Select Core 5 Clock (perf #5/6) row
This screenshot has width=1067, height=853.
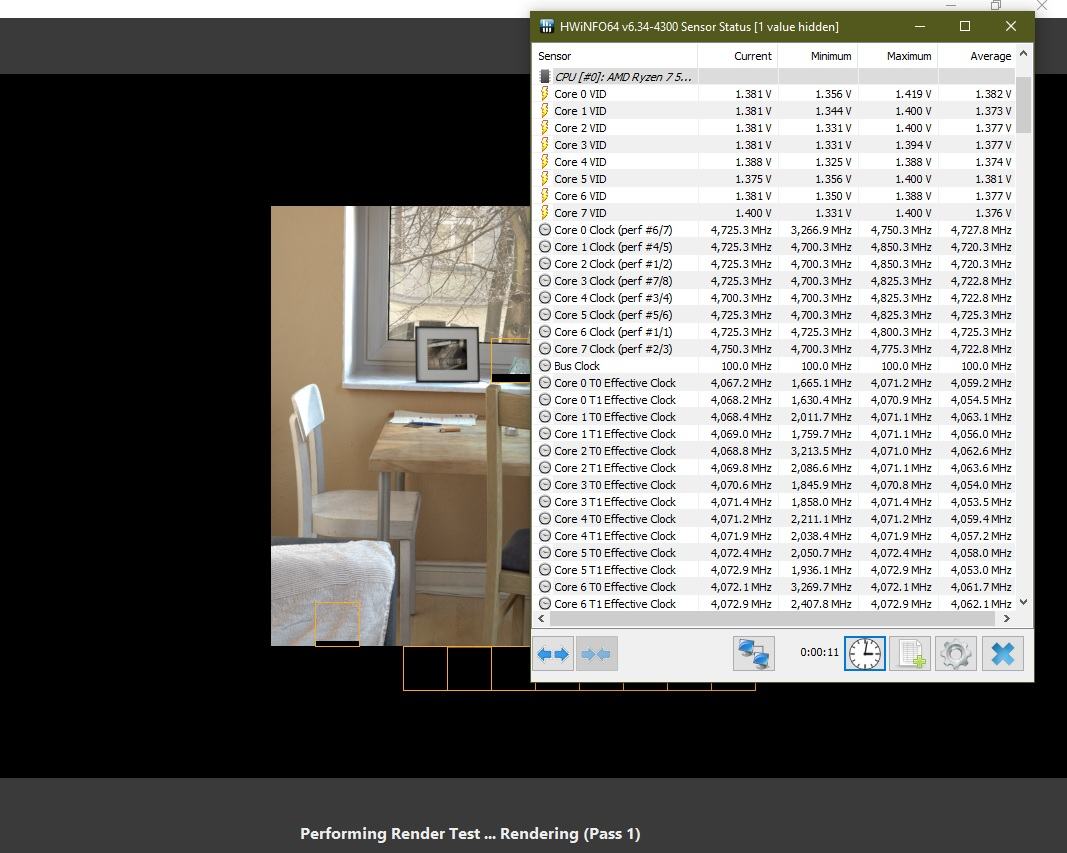pos(774,315)
